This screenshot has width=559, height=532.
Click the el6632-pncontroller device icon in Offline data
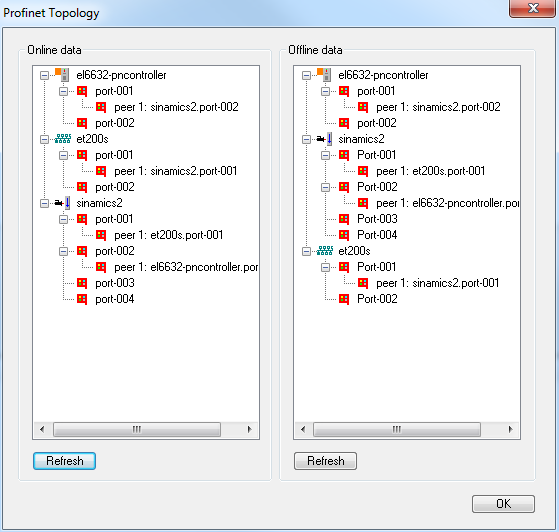click(324, 75)
